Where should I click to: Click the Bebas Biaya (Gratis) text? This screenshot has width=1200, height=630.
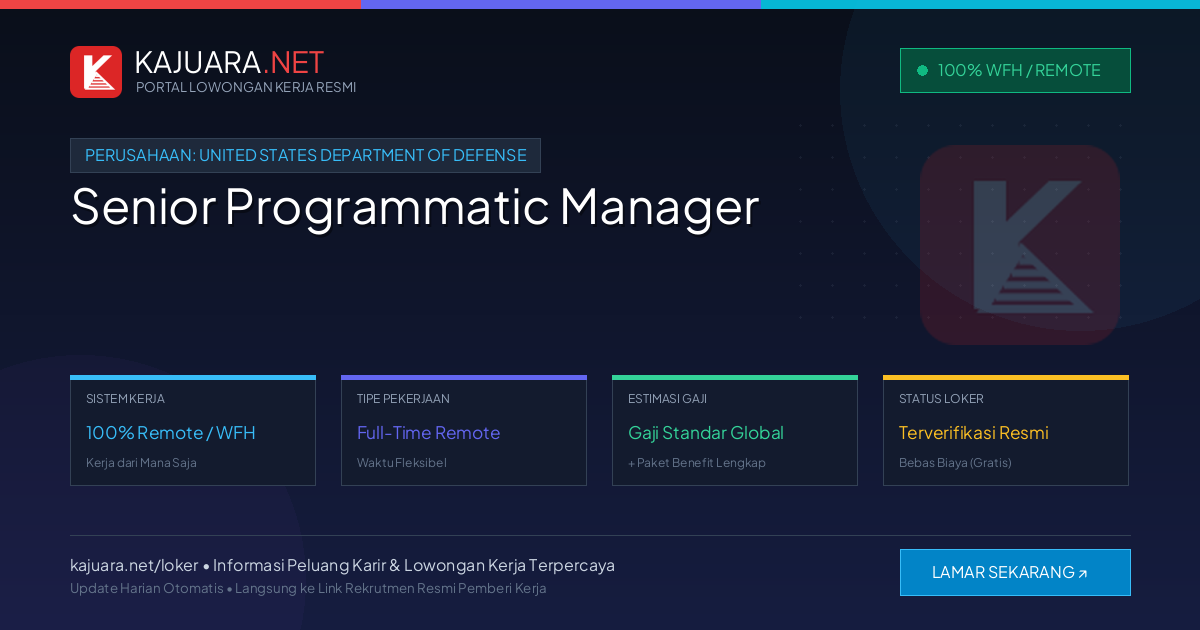pyautogui.click(x=955, y=463)
